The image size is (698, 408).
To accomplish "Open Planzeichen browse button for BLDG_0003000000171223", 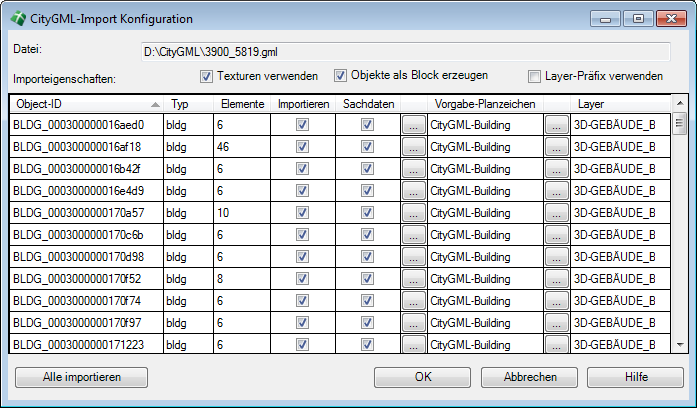I will [x=414, y=345].
